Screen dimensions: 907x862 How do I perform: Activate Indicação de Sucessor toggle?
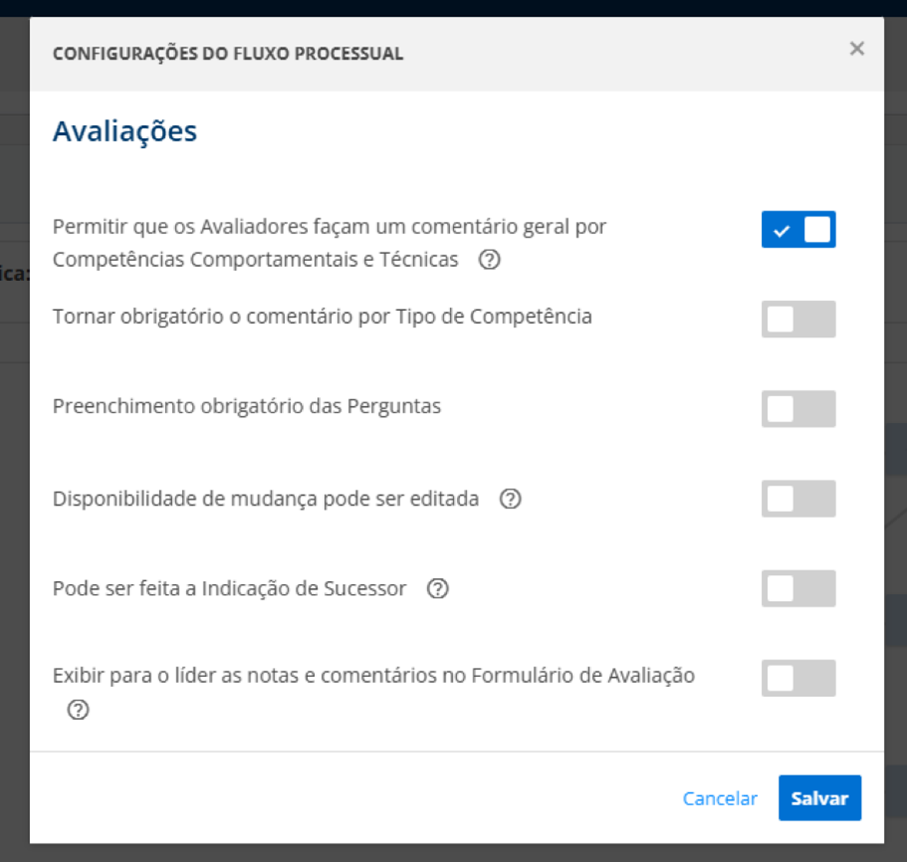(798, 588)
